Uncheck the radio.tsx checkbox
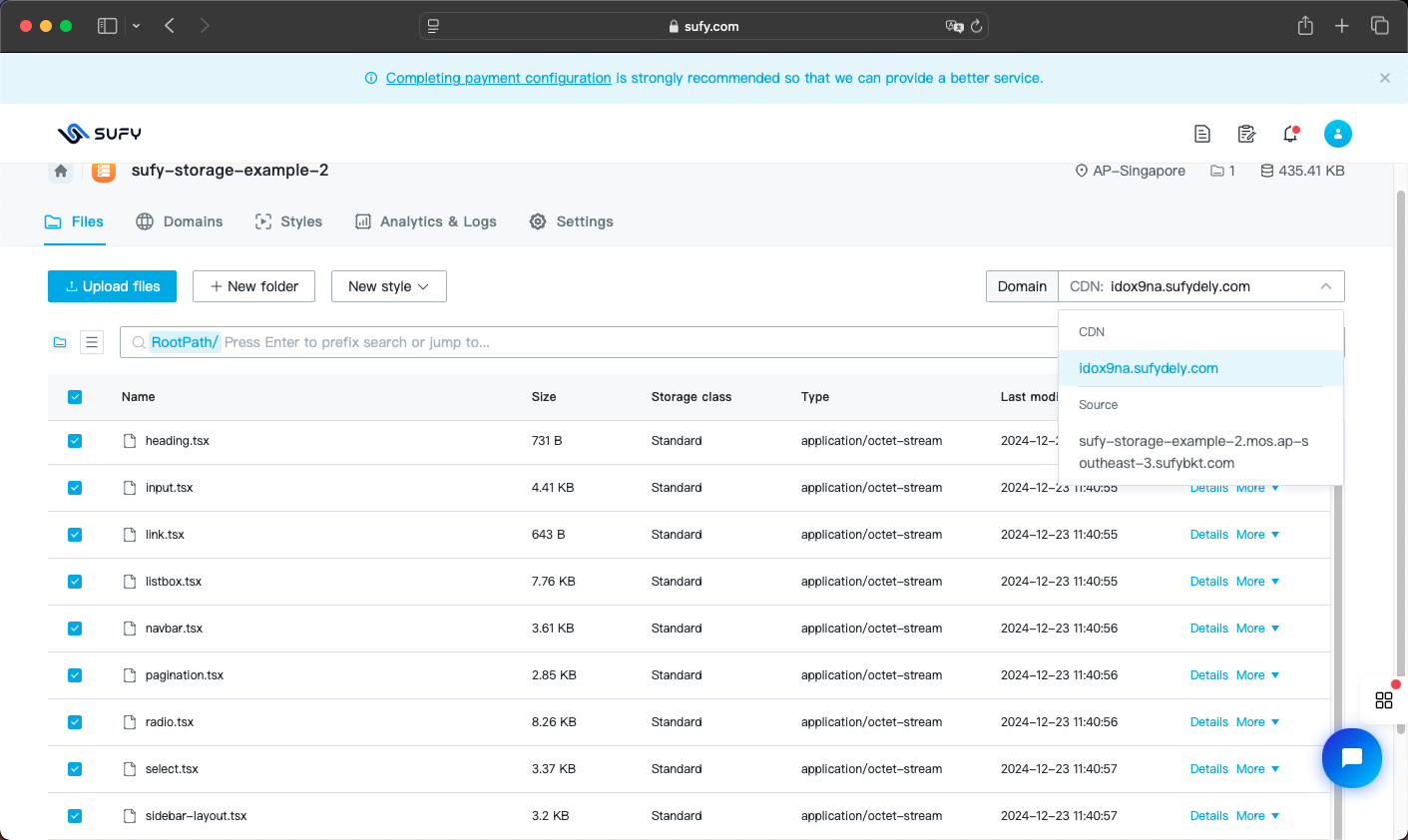 tap(75, 722)
